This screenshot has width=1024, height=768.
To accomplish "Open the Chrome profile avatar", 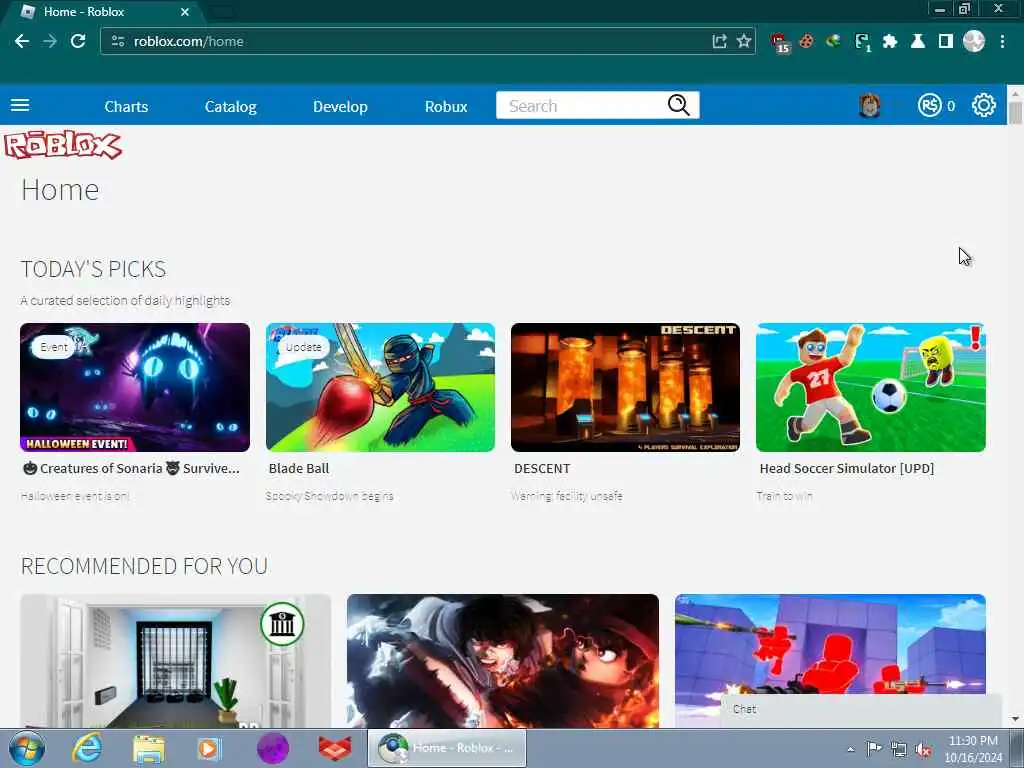I will (x=974, y=41).
